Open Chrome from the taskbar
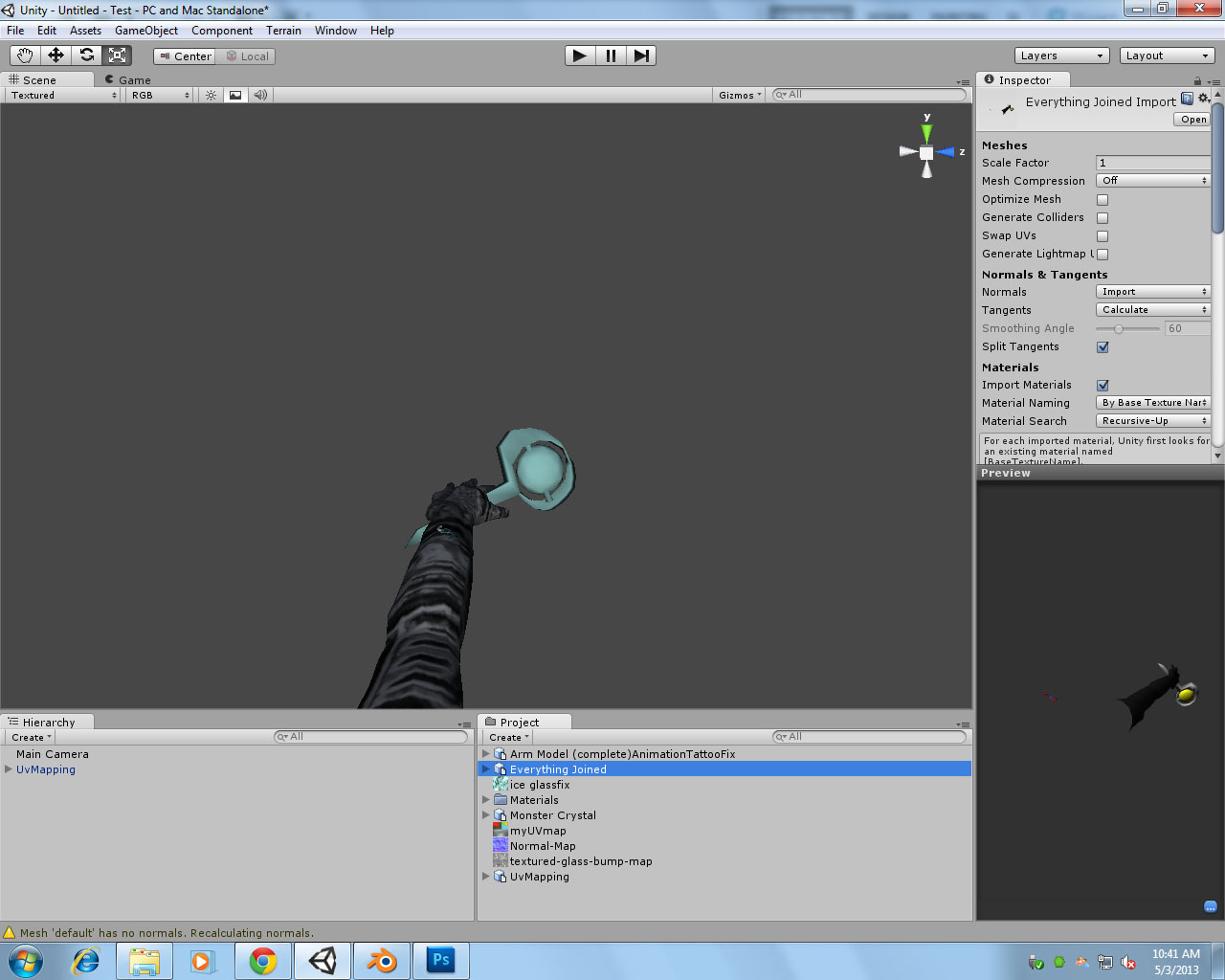The height and width of the screenshot is (980, 1225). pos(263,961)
